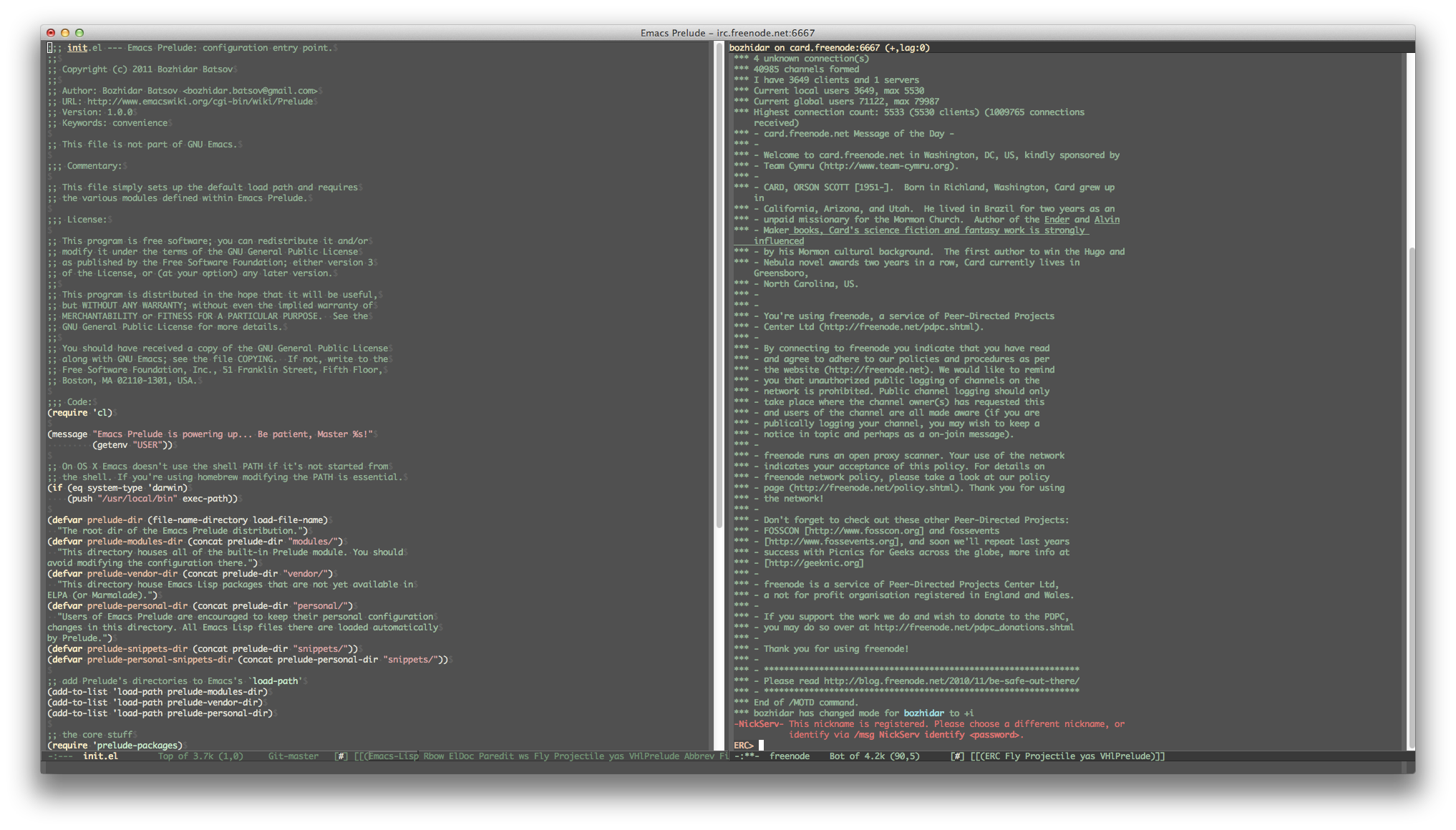Click the ERC buffer vertical scrollbar

[1411, 429]
